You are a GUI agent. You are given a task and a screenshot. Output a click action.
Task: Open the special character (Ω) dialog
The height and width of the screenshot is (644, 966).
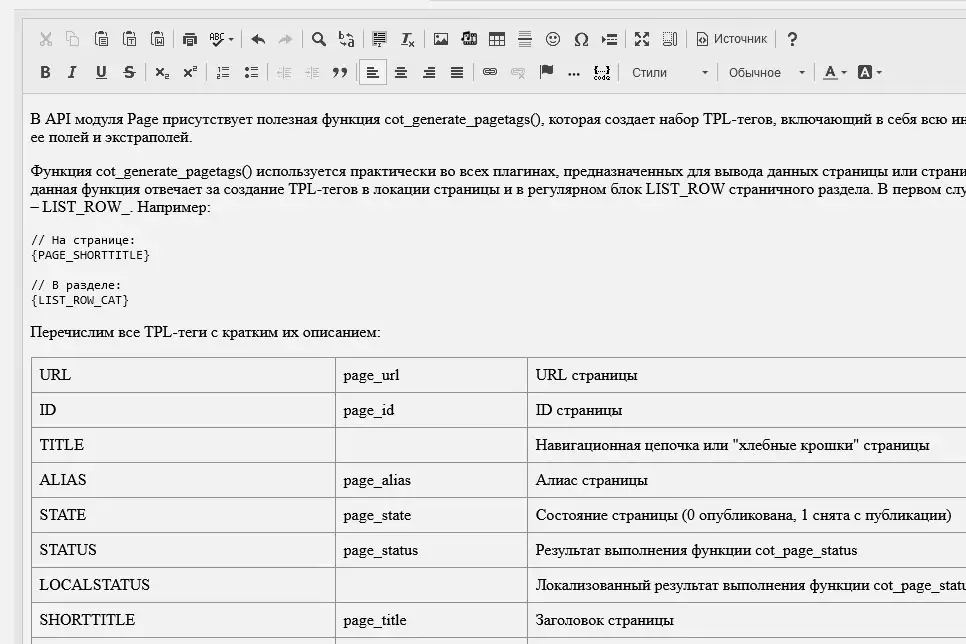[582, 38]
